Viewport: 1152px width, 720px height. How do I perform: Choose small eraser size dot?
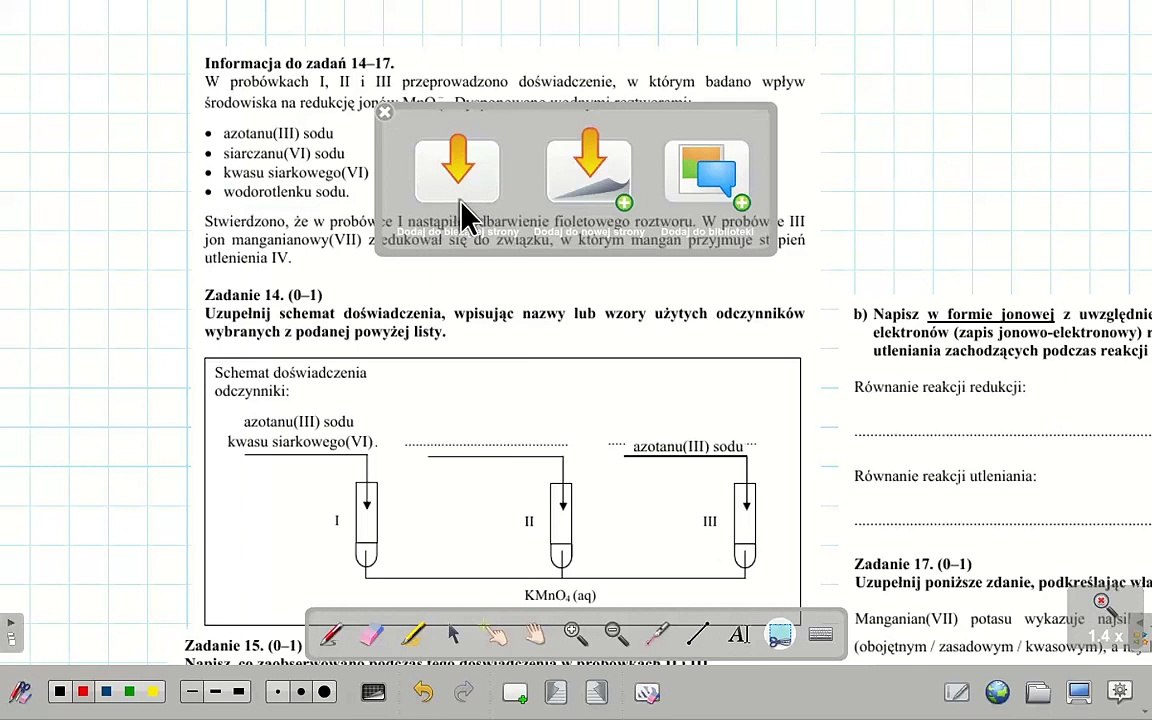coord(278,691)
